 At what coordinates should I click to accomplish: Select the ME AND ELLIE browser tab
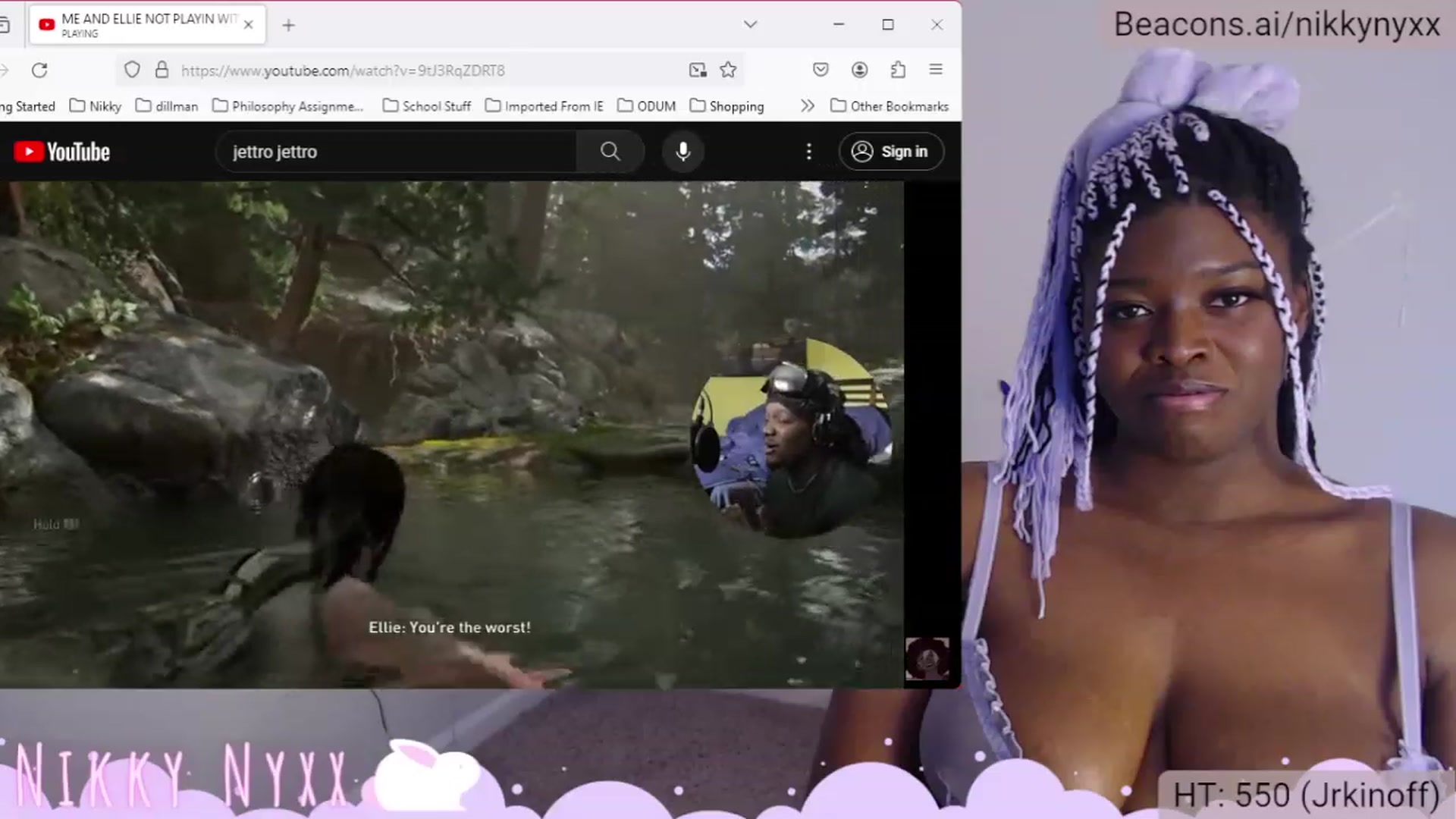[148, 25]
